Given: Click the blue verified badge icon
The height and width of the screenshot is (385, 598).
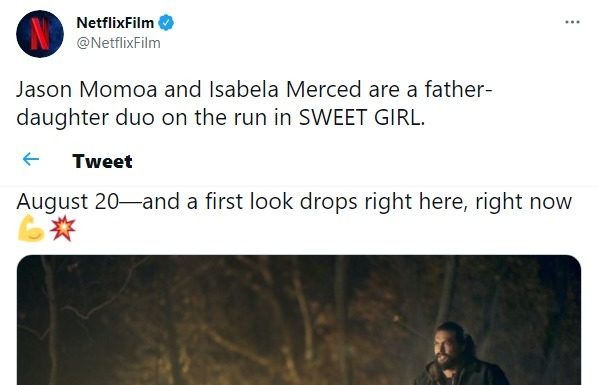Looking at the screenshot, I should 166,23.
